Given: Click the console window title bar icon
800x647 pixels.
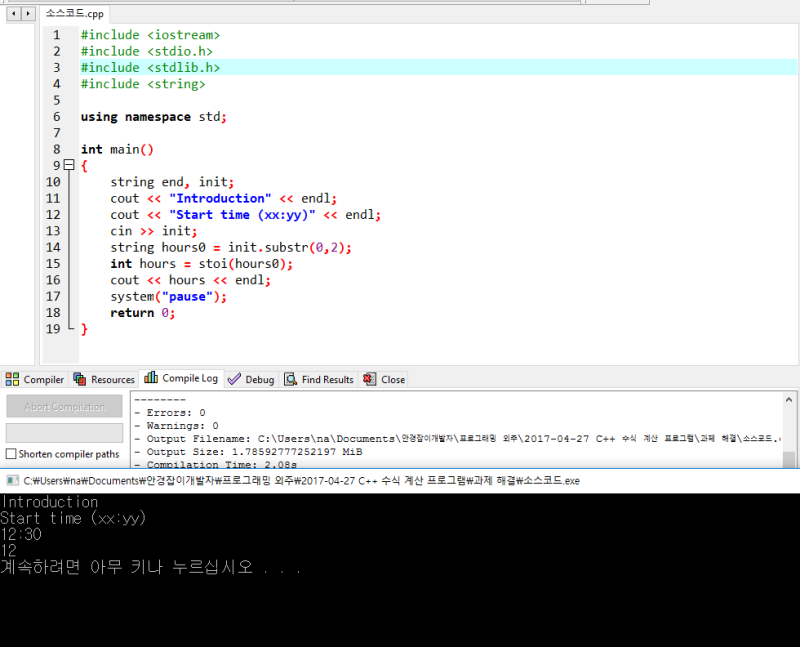Looking at the screenshot, I should [x=13, y=481].
